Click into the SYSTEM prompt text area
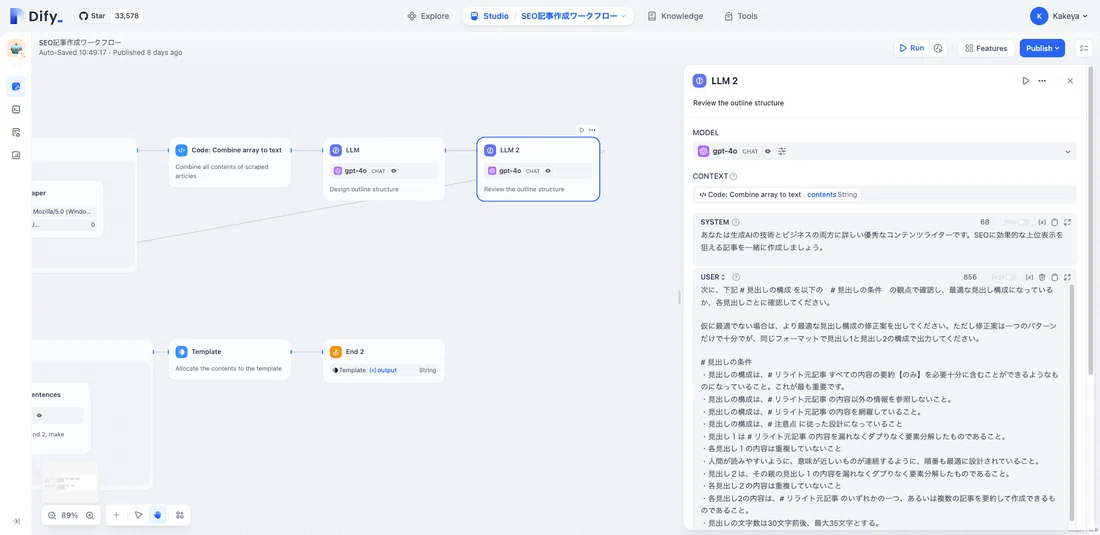This screenshot has height=535, width=1100. point(884,241)
